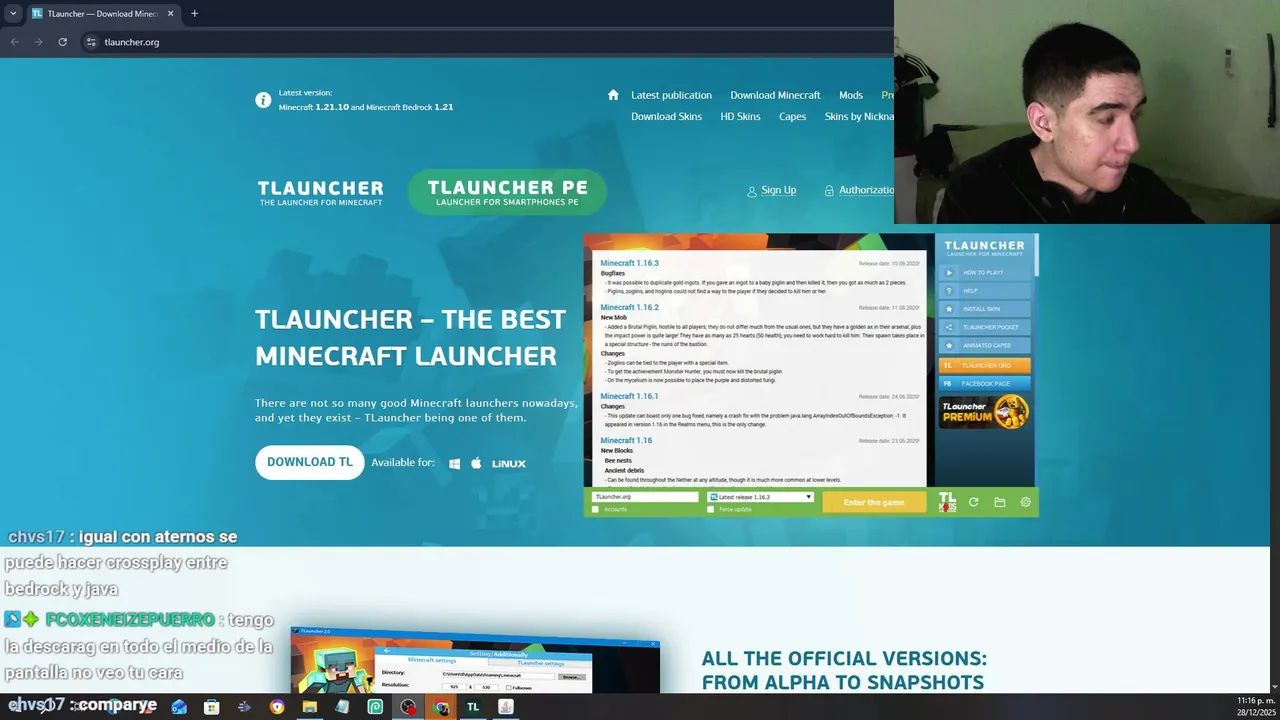The width and height of the screenshot is (1280, 720).
Task: Open the Mods menu item
Action: click(851, 95)
